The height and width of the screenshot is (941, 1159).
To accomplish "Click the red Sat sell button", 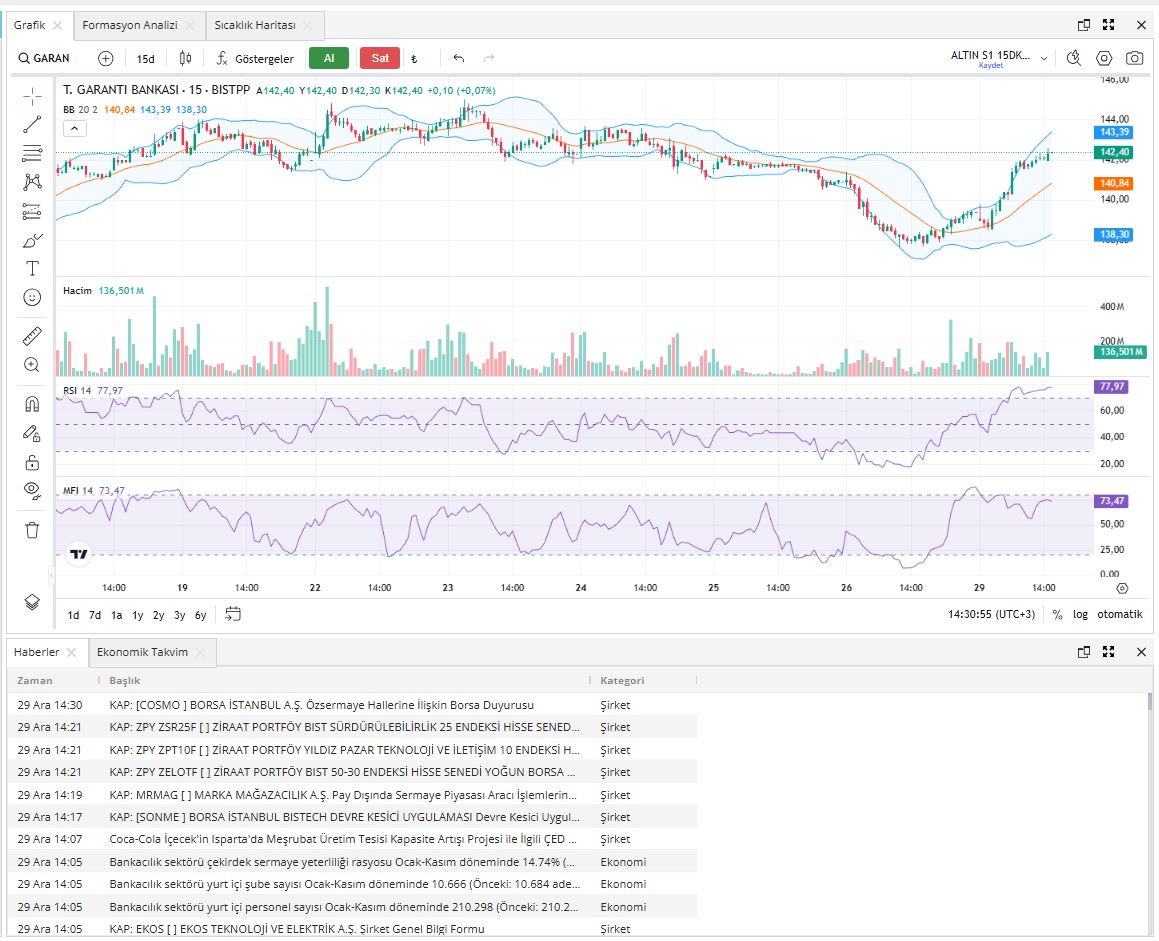I will [380, 58].
